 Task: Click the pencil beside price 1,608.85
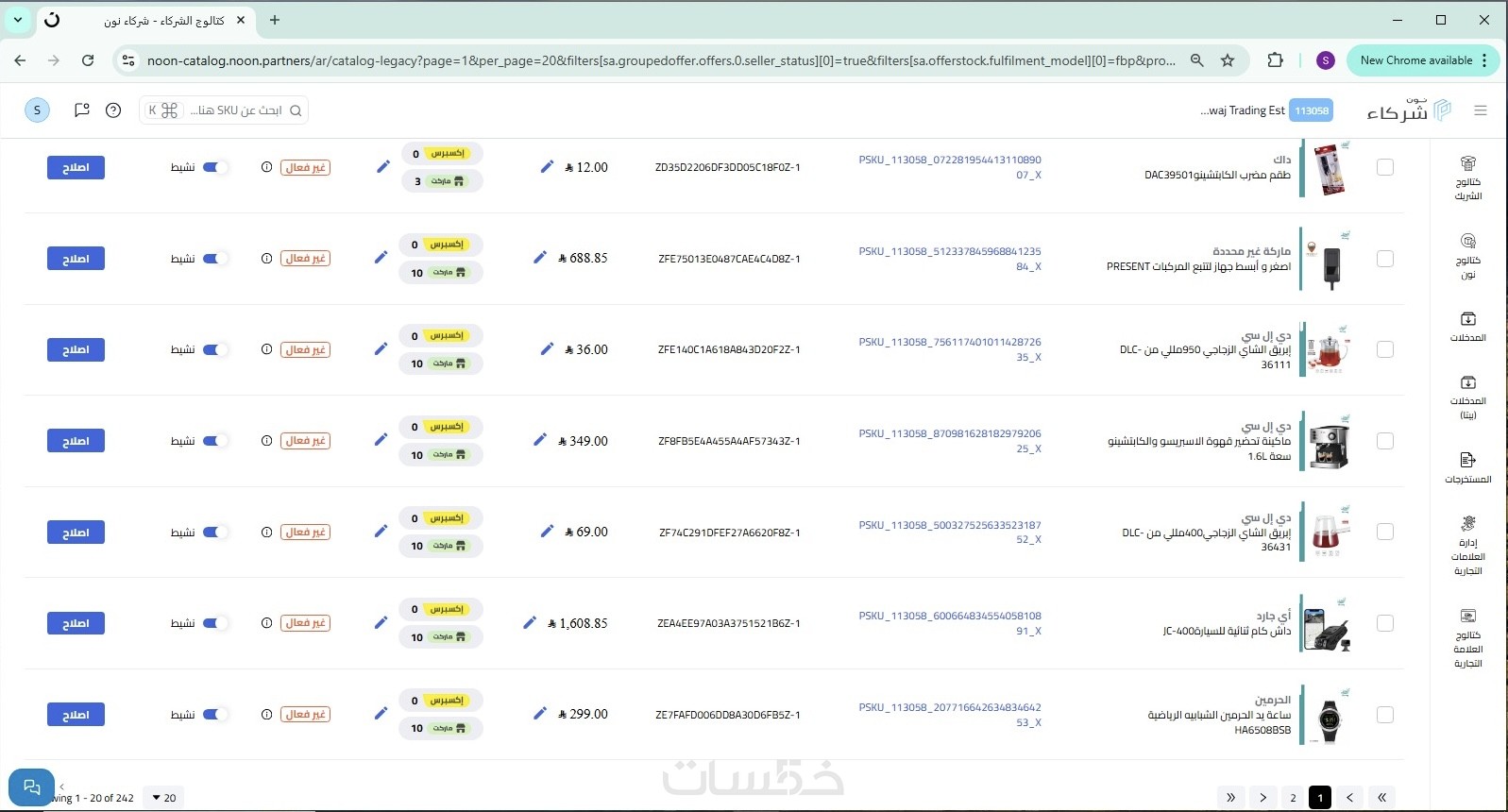pyautogui.click(x=530, y=623)
